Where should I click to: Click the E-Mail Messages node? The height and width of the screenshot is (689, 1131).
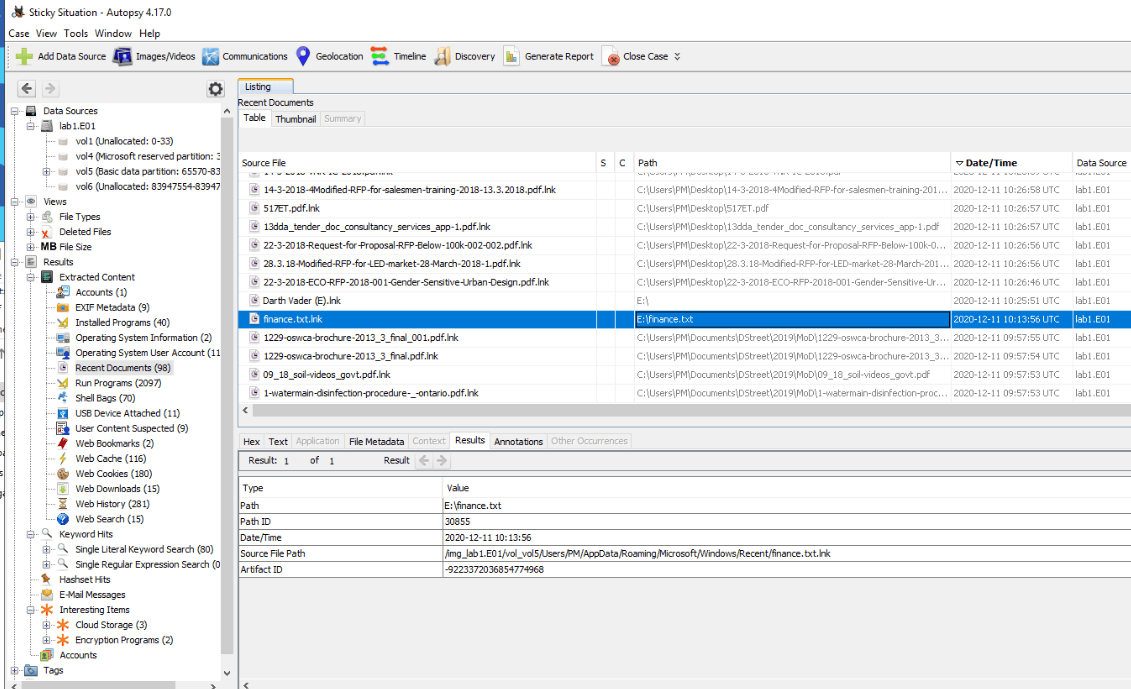[x=92, y=595]
